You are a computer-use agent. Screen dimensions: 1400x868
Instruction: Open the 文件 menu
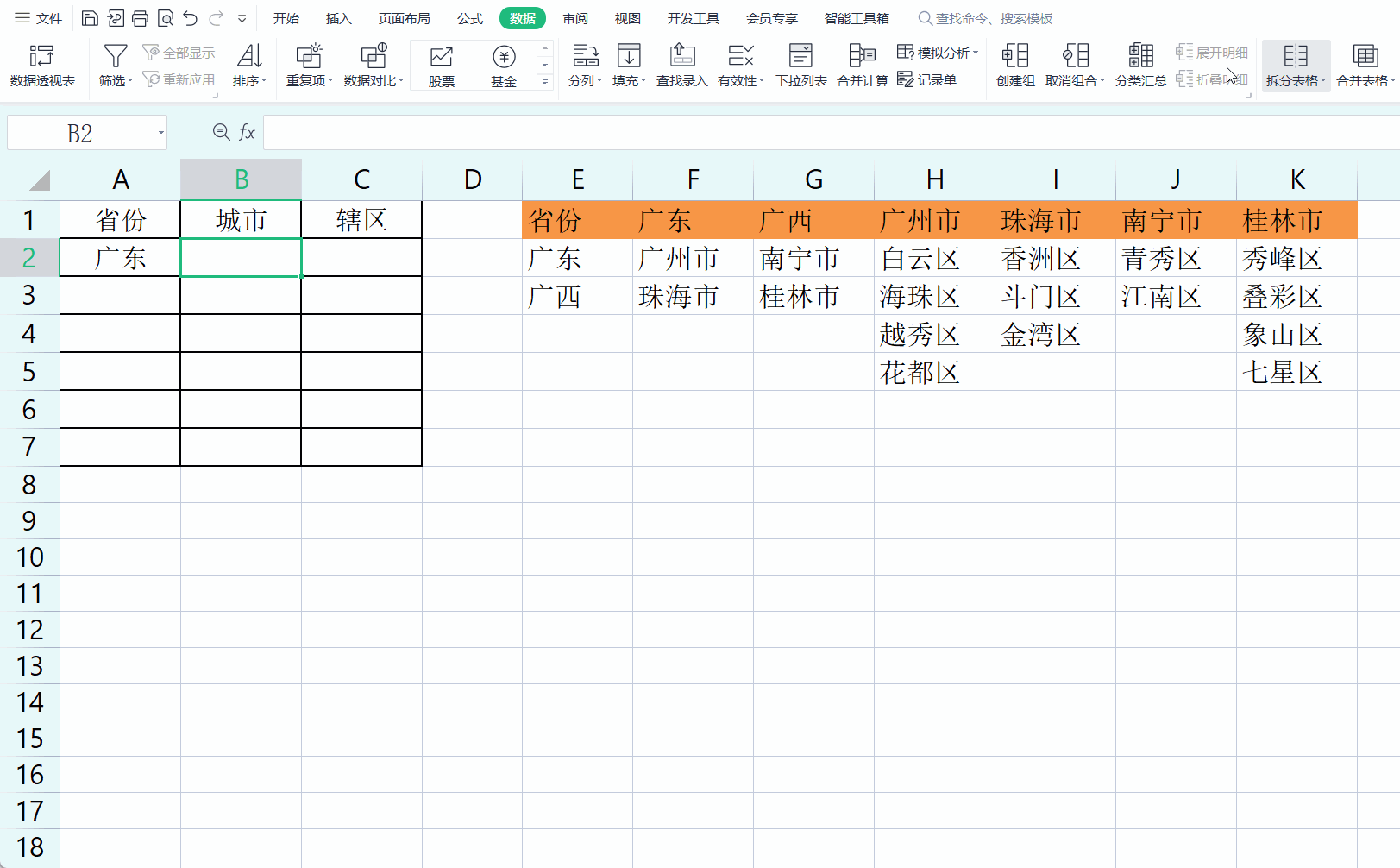click(x=39, y=18)
